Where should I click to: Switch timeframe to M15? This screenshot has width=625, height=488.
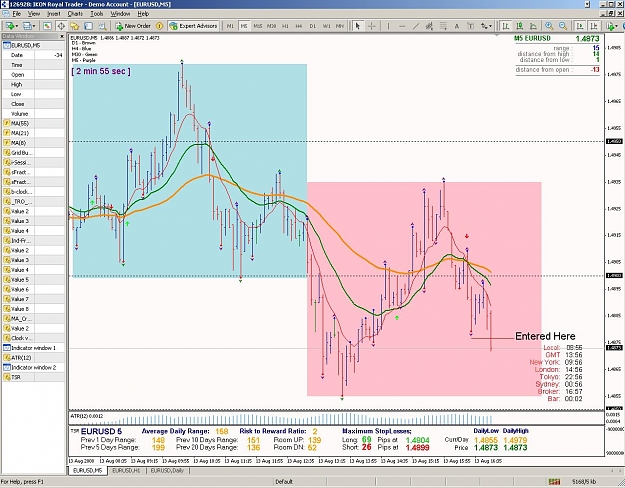point(258,26)
